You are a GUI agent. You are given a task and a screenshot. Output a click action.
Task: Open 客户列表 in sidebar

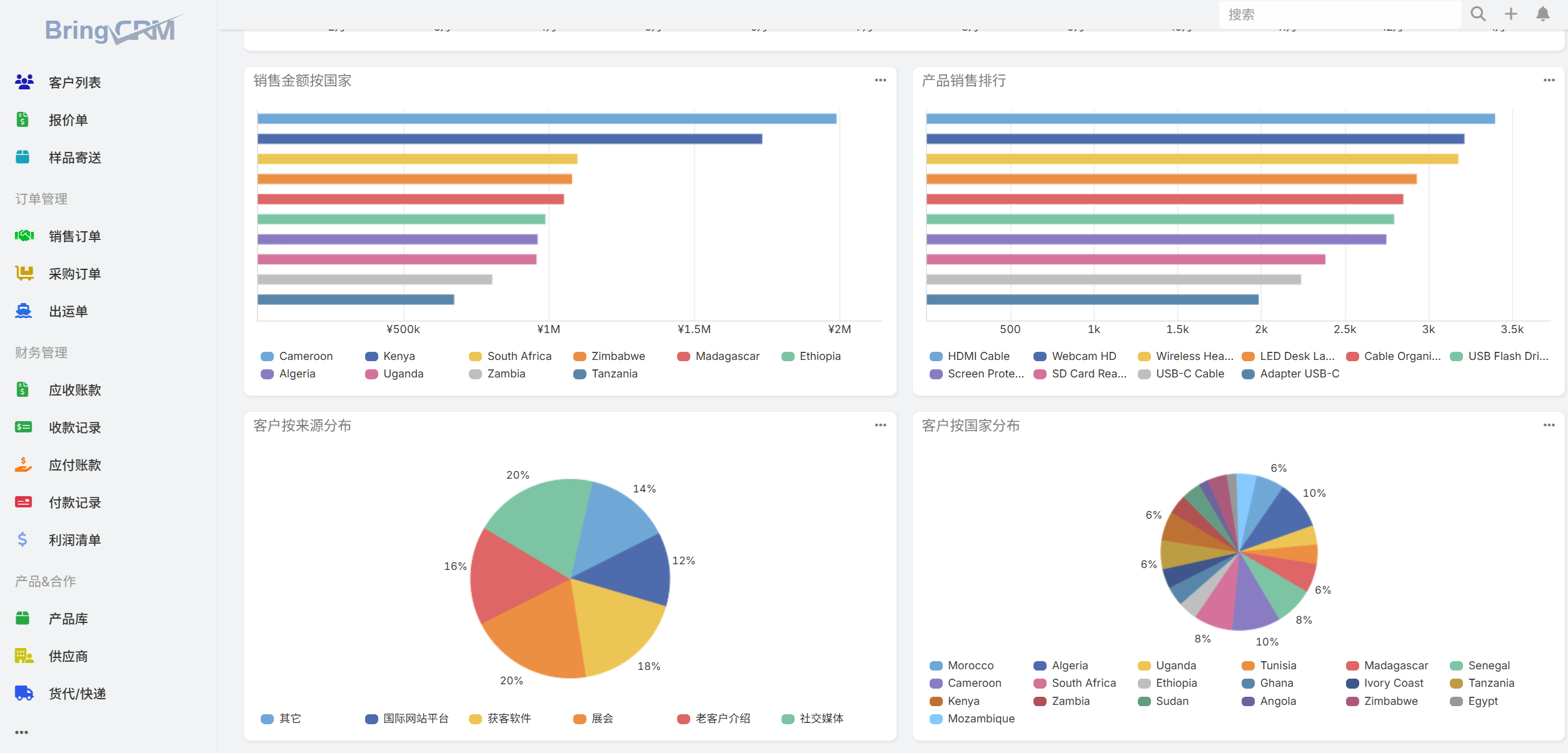click(x=74, y=82)
